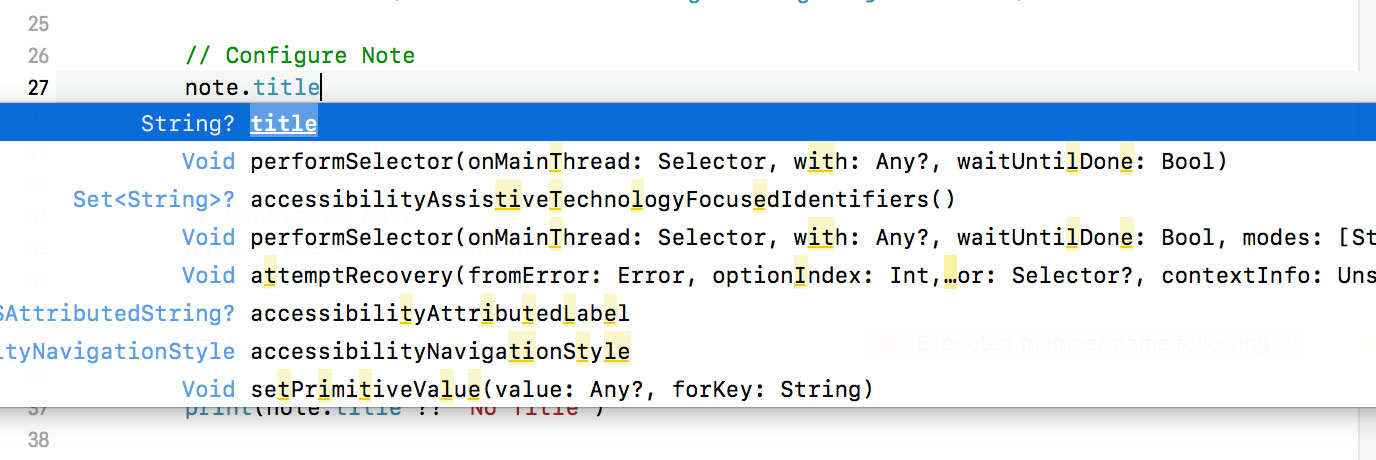Click the String? type beside the title suggestion
The image size is (1376, 460).
(188, 124)
